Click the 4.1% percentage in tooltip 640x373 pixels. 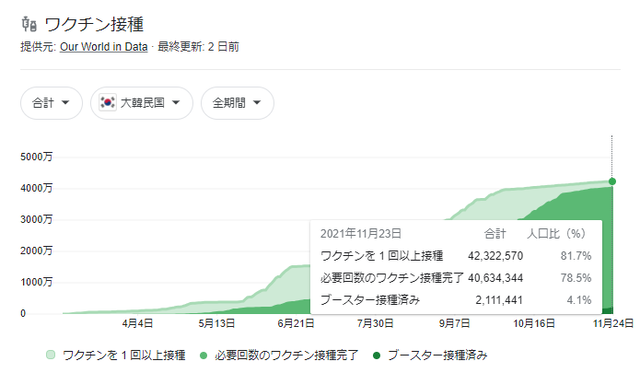[579, 300]
